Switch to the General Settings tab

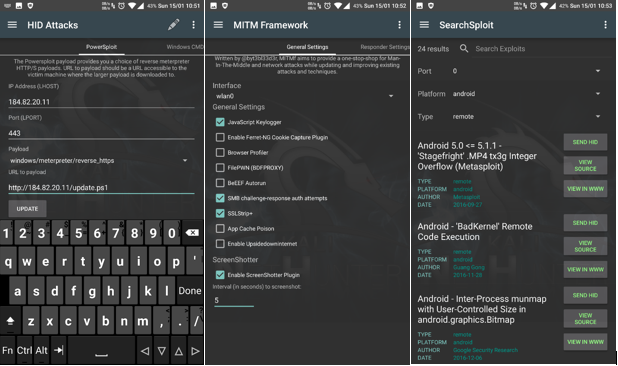click(307, 47)
